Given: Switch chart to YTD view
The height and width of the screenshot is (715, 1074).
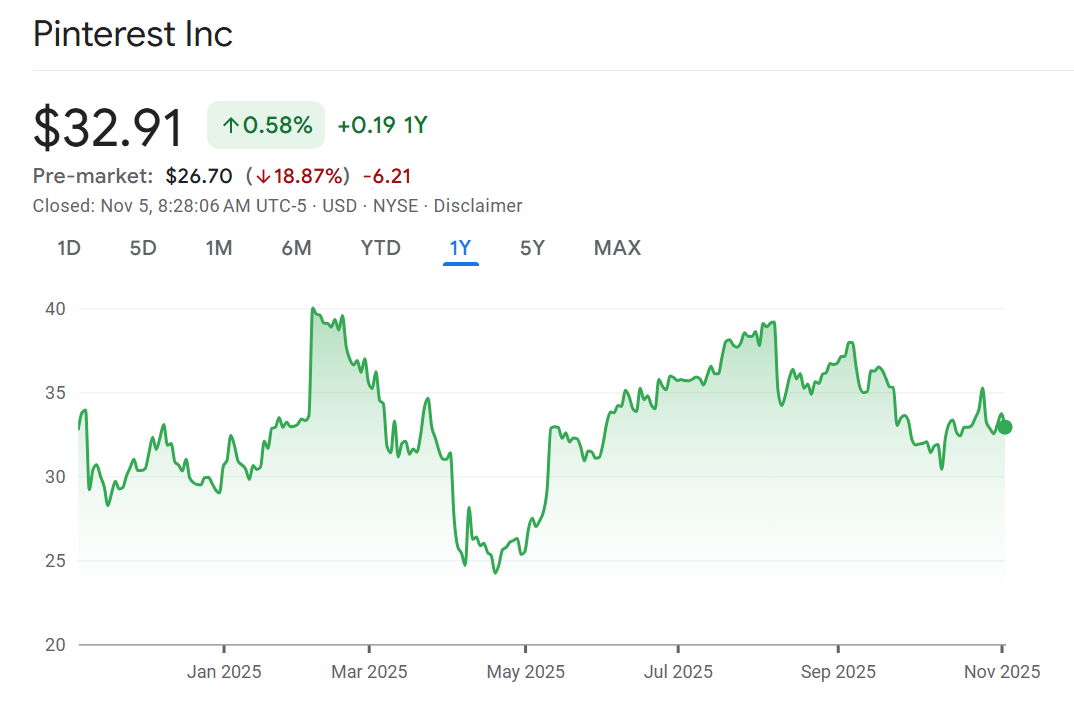Looking at the screenshot, I should click(x=380, y=248).
